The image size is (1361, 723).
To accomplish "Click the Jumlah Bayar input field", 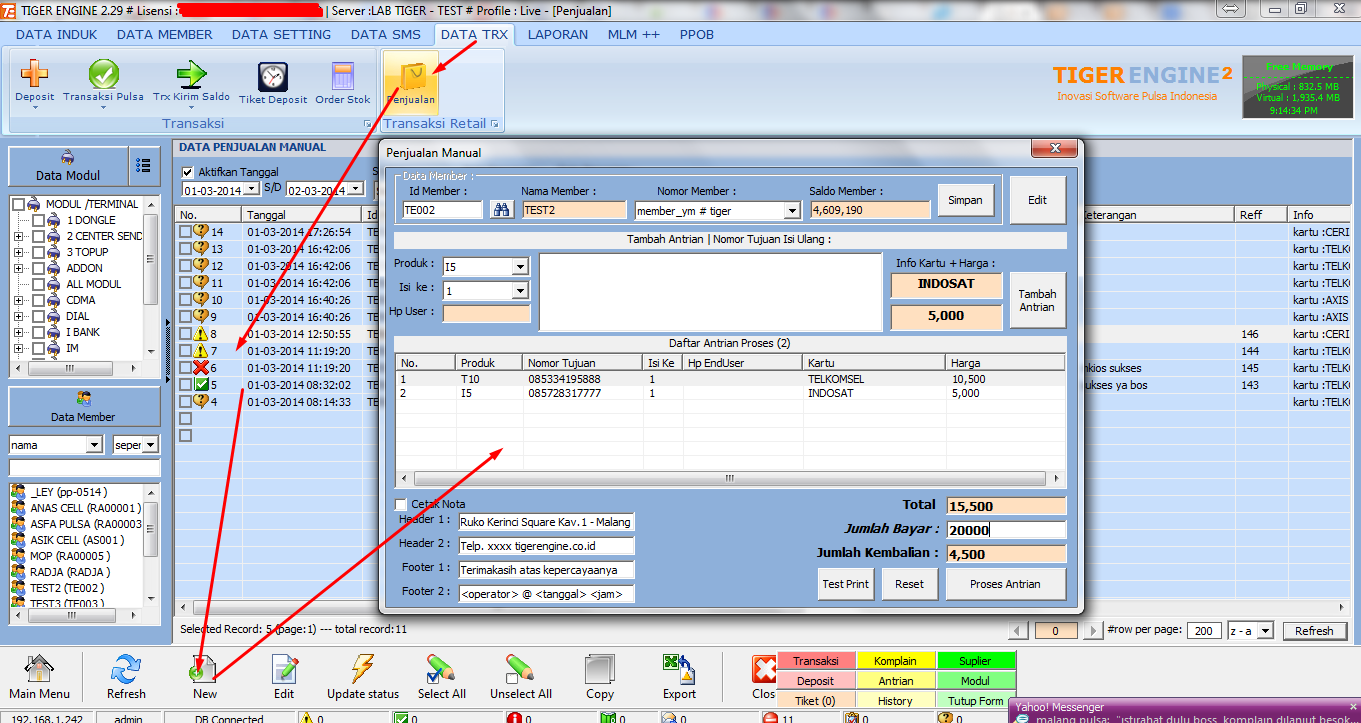I will pos(1005,529).
